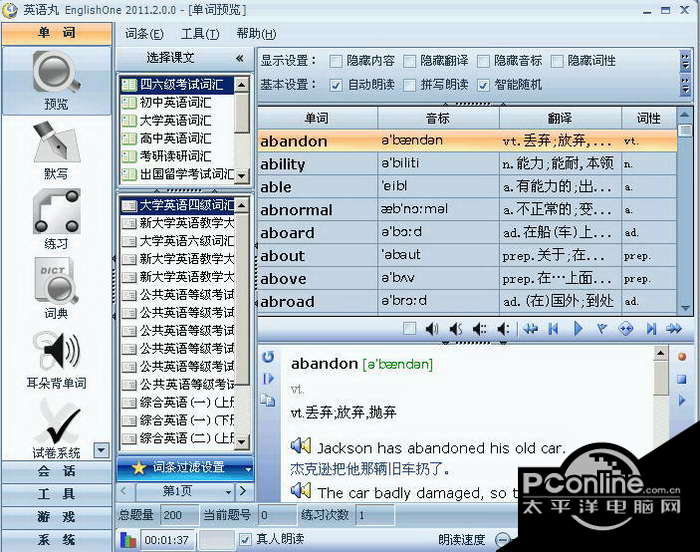
Task: Toggle the 隐藏内容 checkbox
Action: tap(335, 61)
